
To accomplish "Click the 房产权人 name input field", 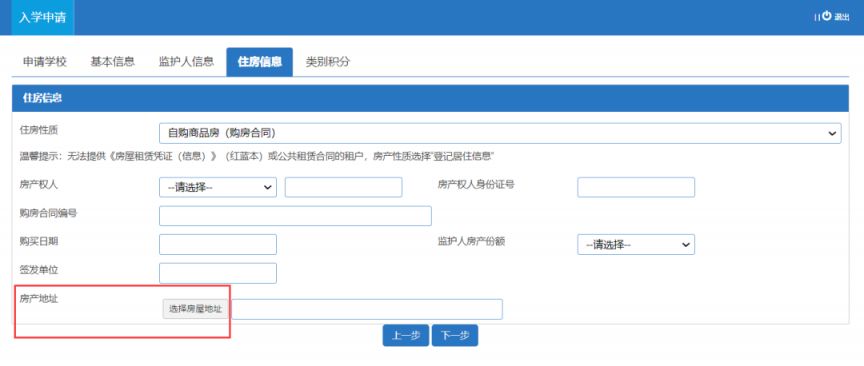I will [343, 187].
